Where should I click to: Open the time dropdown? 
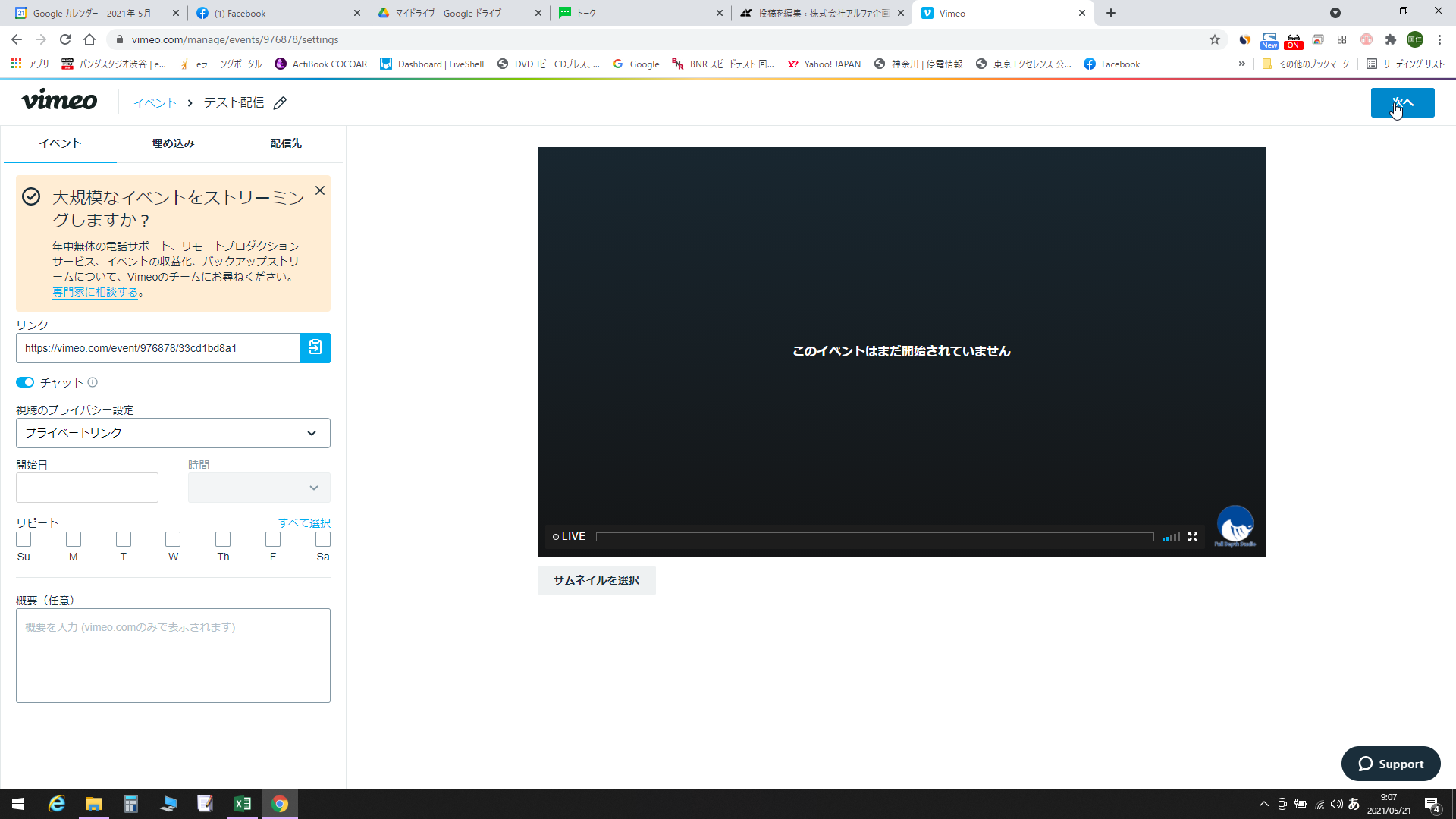[259, 488]
